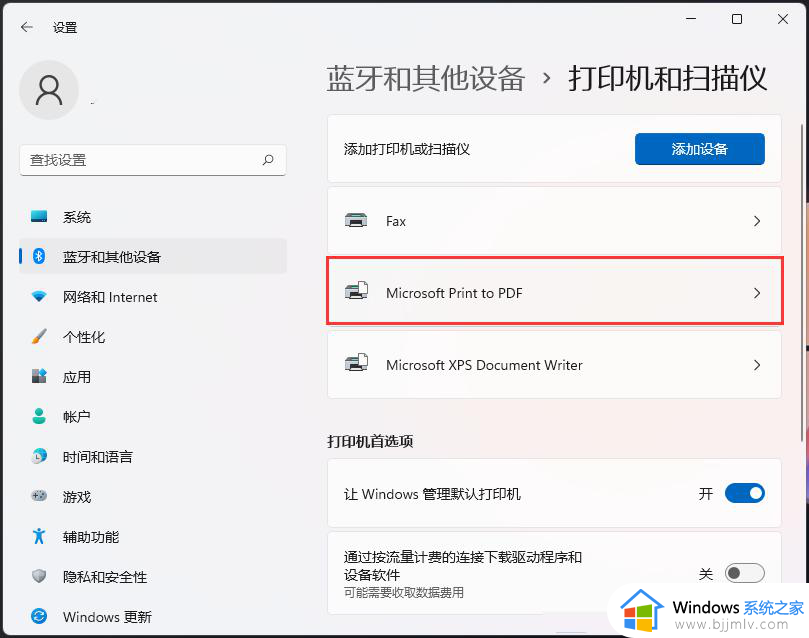Click the 系统 monitor icon
809x638 pixels.
click(39, 216)
